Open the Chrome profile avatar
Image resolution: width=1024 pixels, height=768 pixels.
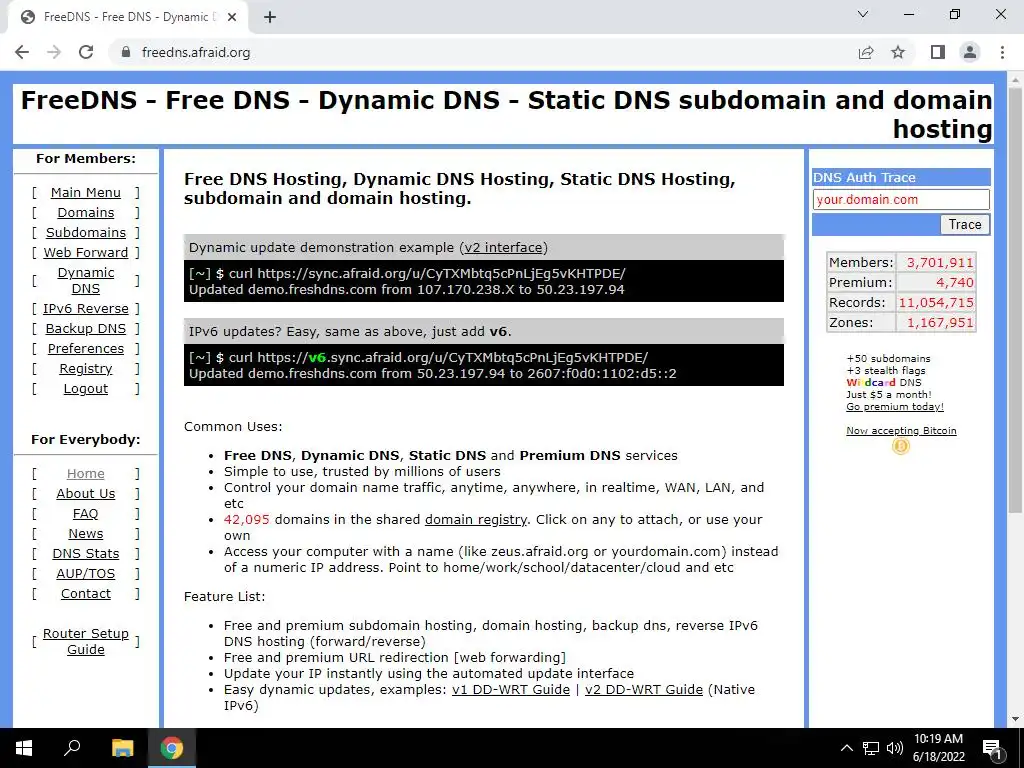[x=970, y=52]
